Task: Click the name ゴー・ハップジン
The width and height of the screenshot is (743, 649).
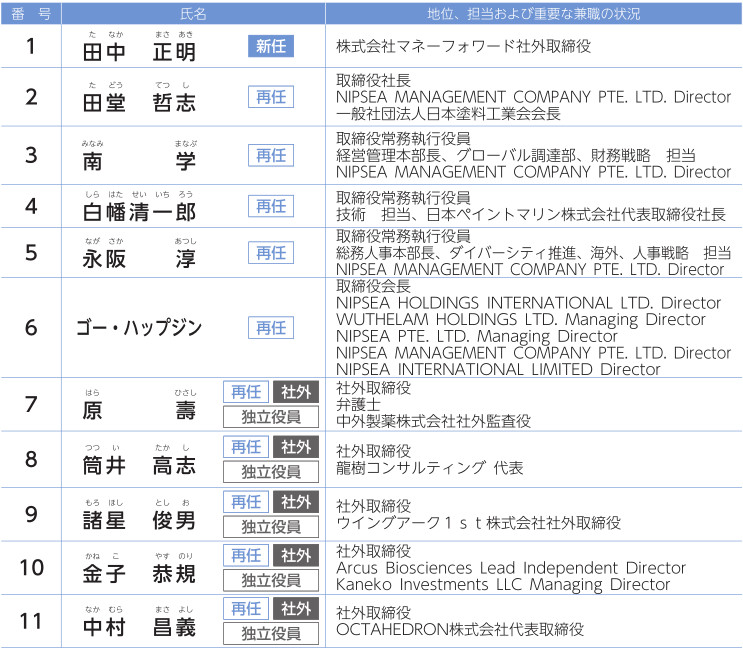Action: click(139, 328)
